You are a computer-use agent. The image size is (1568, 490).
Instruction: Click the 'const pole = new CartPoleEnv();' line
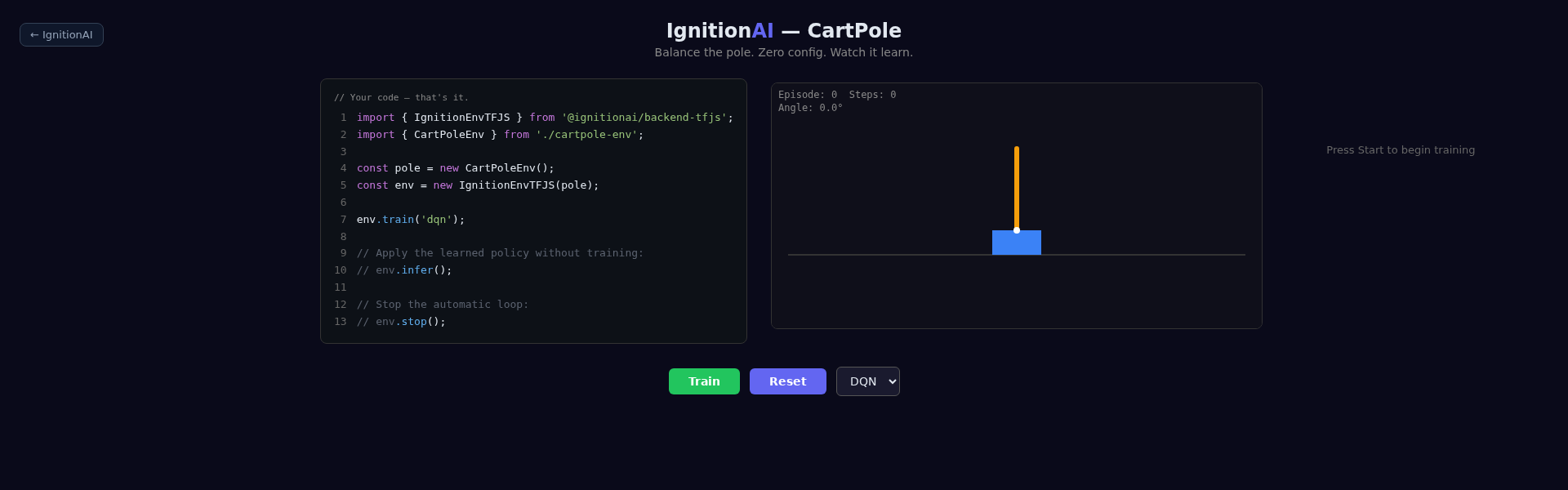[456, 168]
